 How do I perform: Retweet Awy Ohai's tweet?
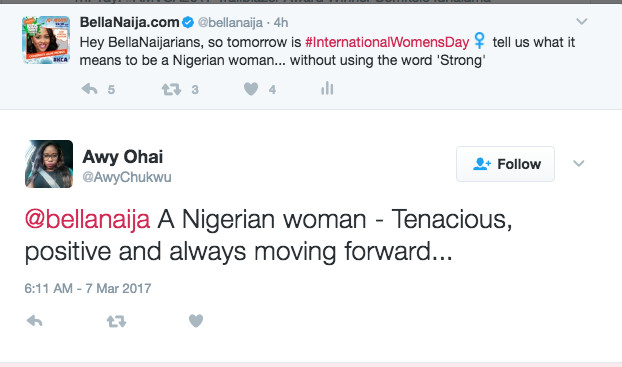pos(117,321)
